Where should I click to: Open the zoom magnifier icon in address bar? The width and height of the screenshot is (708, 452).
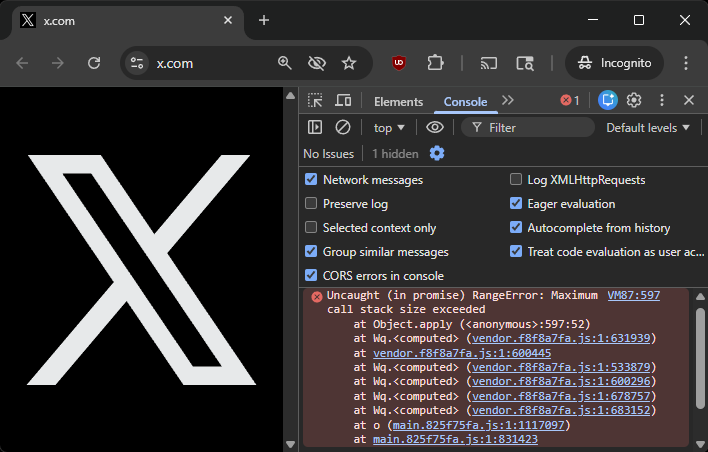pyautogui.click(x=284, y=63)
